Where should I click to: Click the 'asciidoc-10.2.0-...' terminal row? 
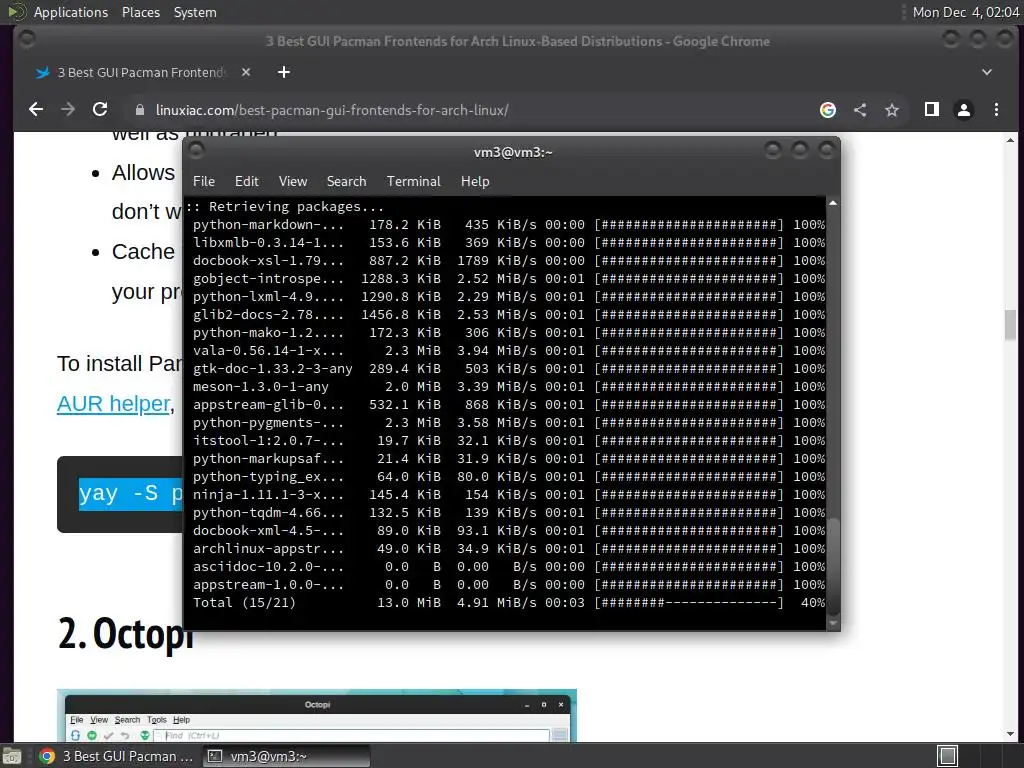509,567
